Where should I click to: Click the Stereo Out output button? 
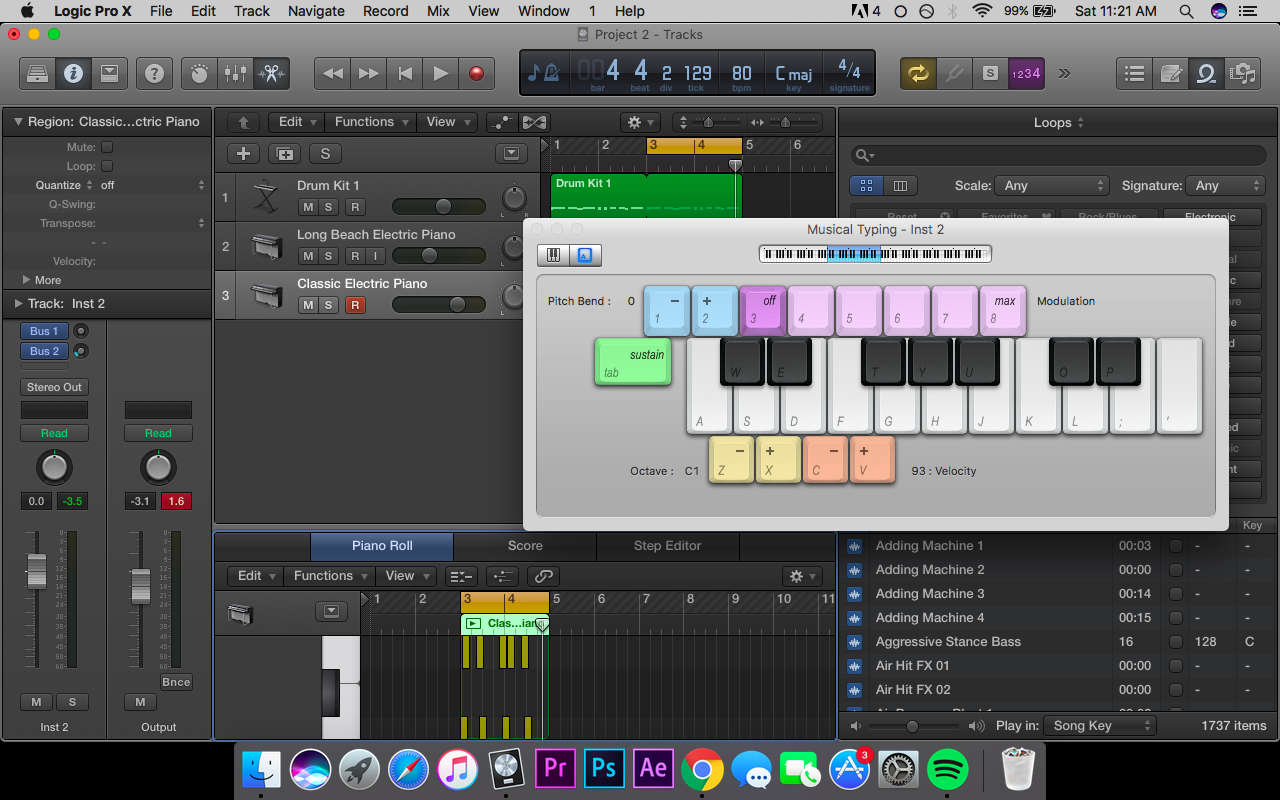click(x=54, y=387)
